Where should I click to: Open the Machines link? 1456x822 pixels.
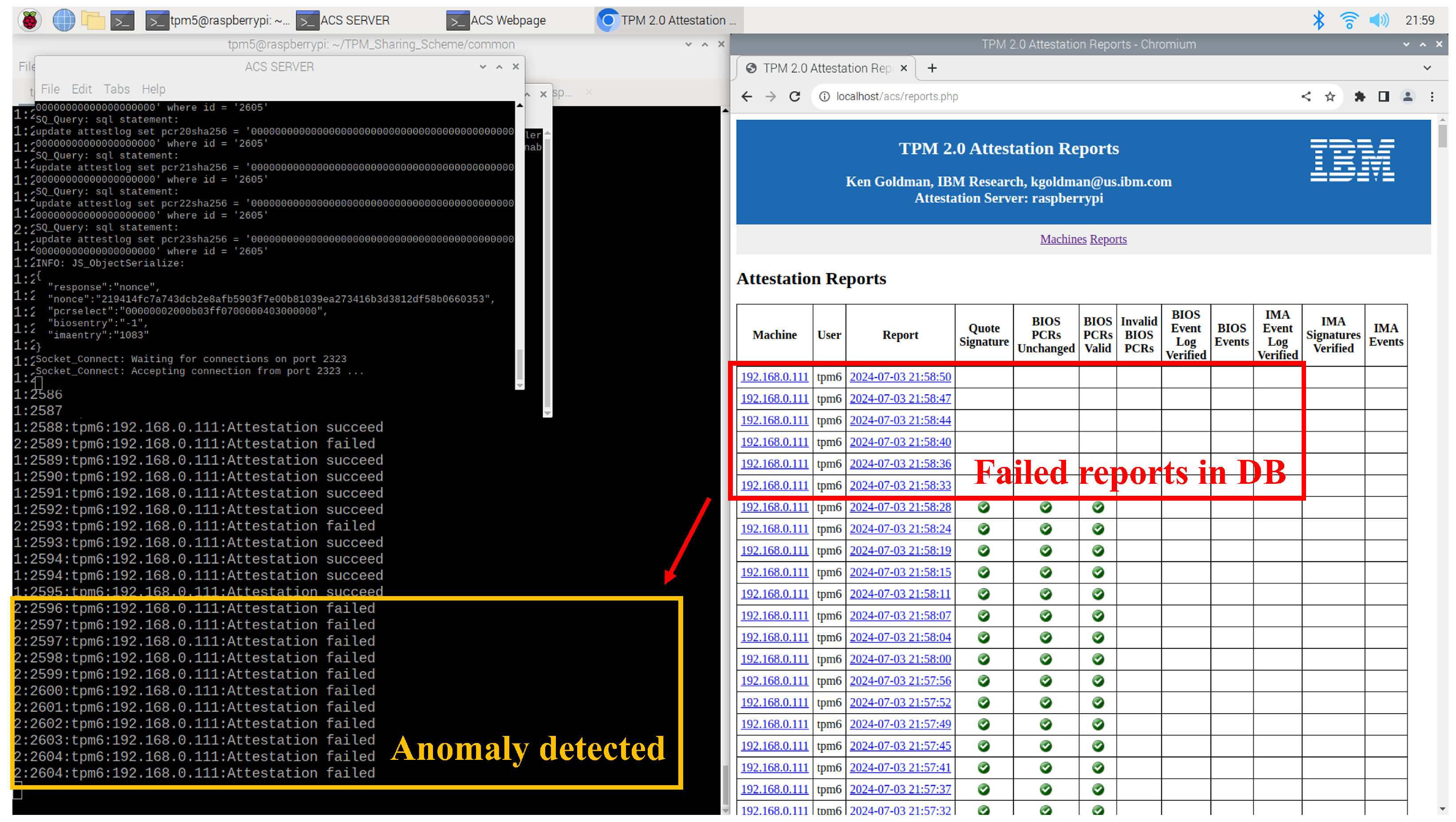pos(1062,239)
